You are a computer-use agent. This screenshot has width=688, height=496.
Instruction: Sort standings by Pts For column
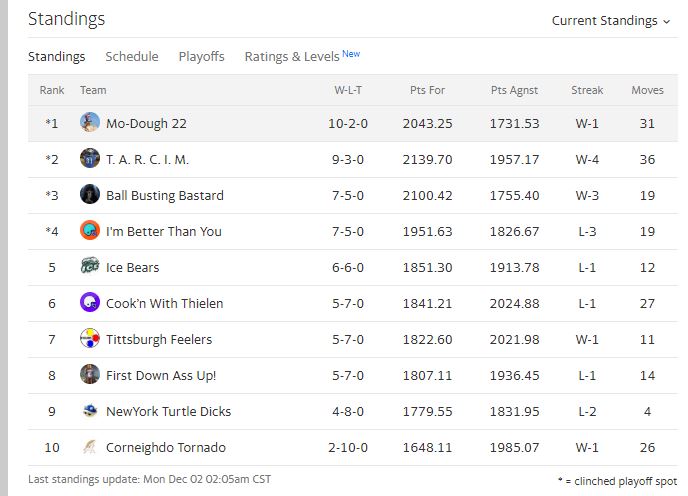[427, 90]
